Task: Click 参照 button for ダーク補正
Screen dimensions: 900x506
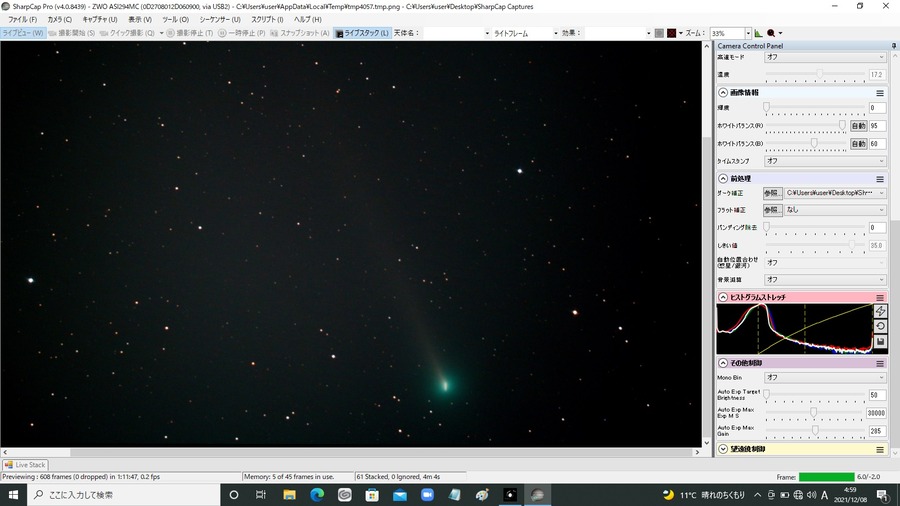Action: [x=773, y=193]
